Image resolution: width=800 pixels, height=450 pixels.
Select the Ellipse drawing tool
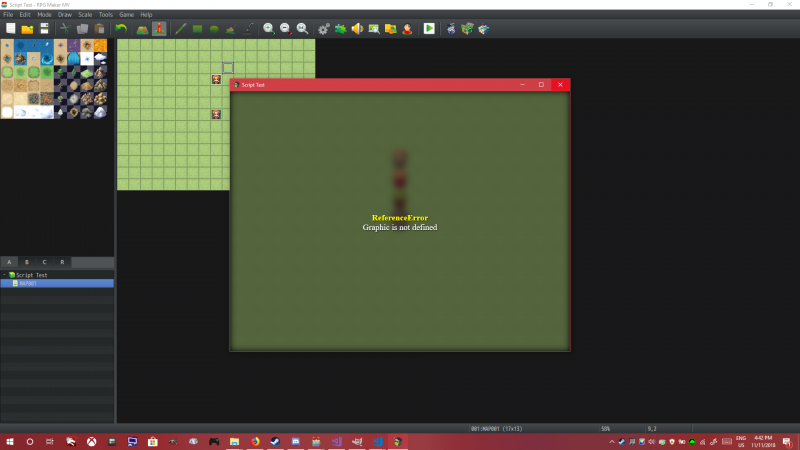coord(214,29)
